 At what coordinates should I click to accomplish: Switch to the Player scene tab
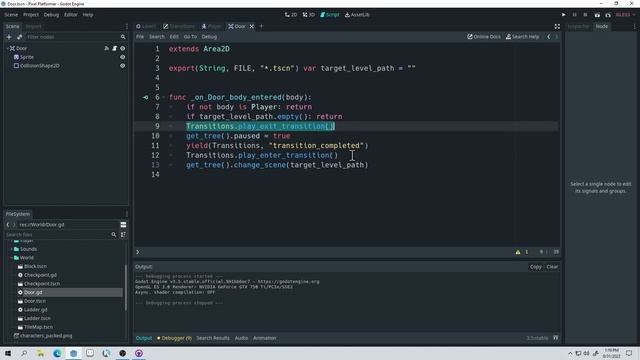211,26
